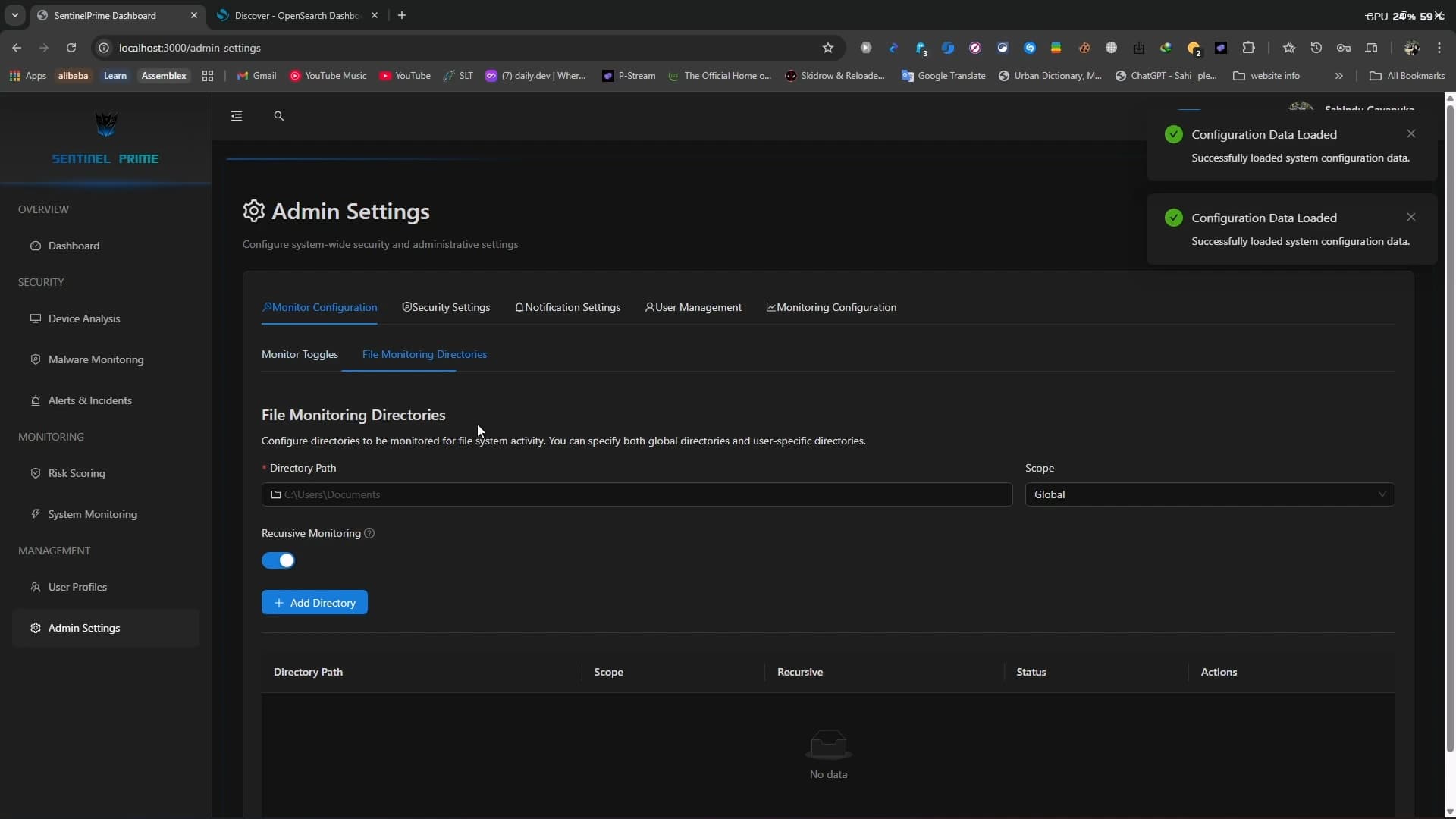The image size is (1456, 819).
Task: Open System Monitoring from the sidebar
Action: (x=93, y=514)
